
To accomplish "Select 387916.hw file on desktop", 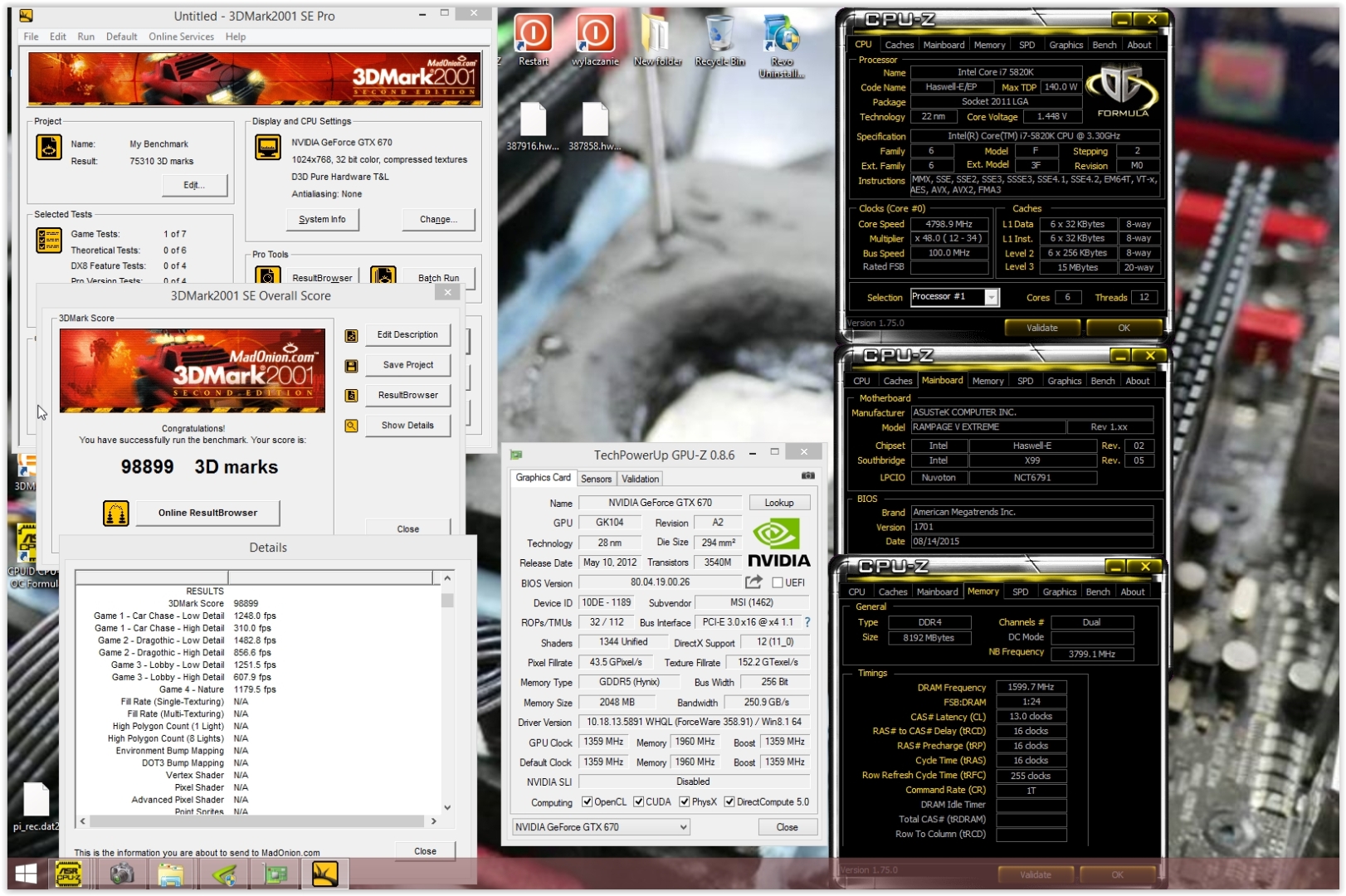I will (533, 126).
